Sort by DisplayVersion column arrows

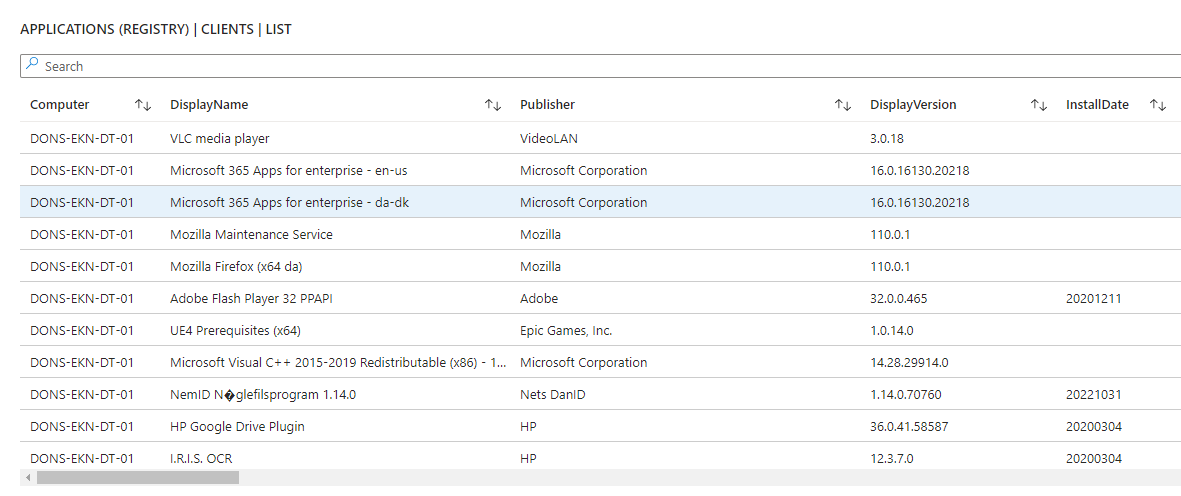tap(1039, 105)
